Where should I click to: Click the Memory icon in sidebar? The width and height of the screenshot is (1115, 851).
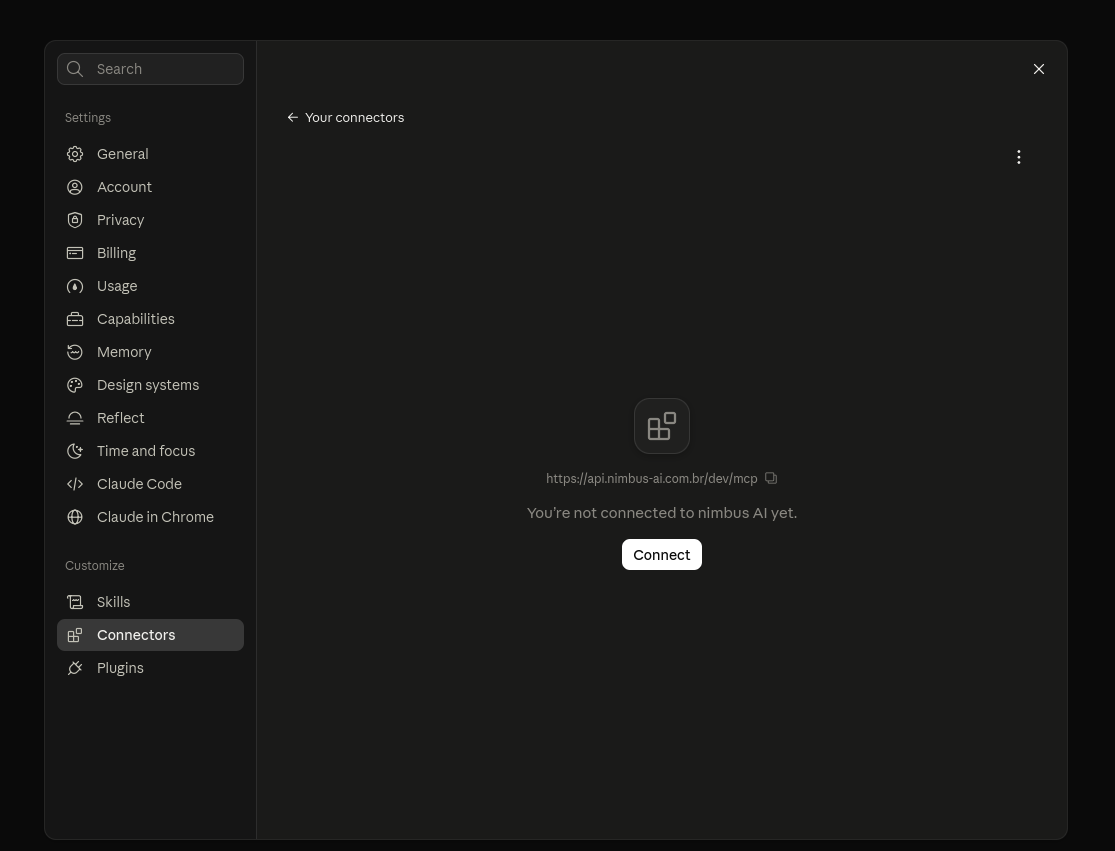pyautogui.click(x=75, y=352)
